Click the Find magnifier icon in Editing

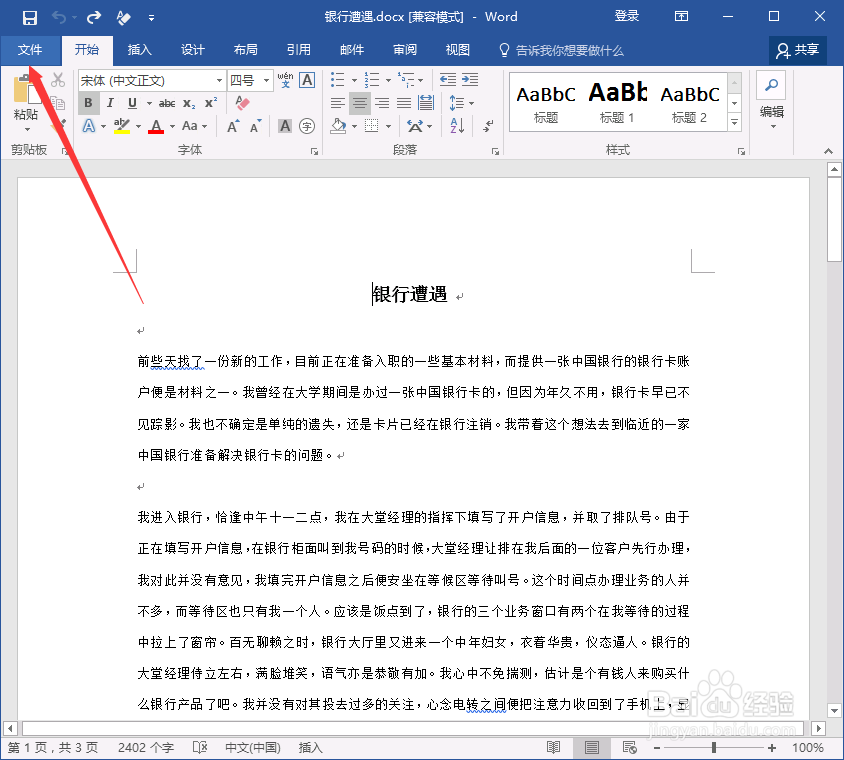(771, 85)
